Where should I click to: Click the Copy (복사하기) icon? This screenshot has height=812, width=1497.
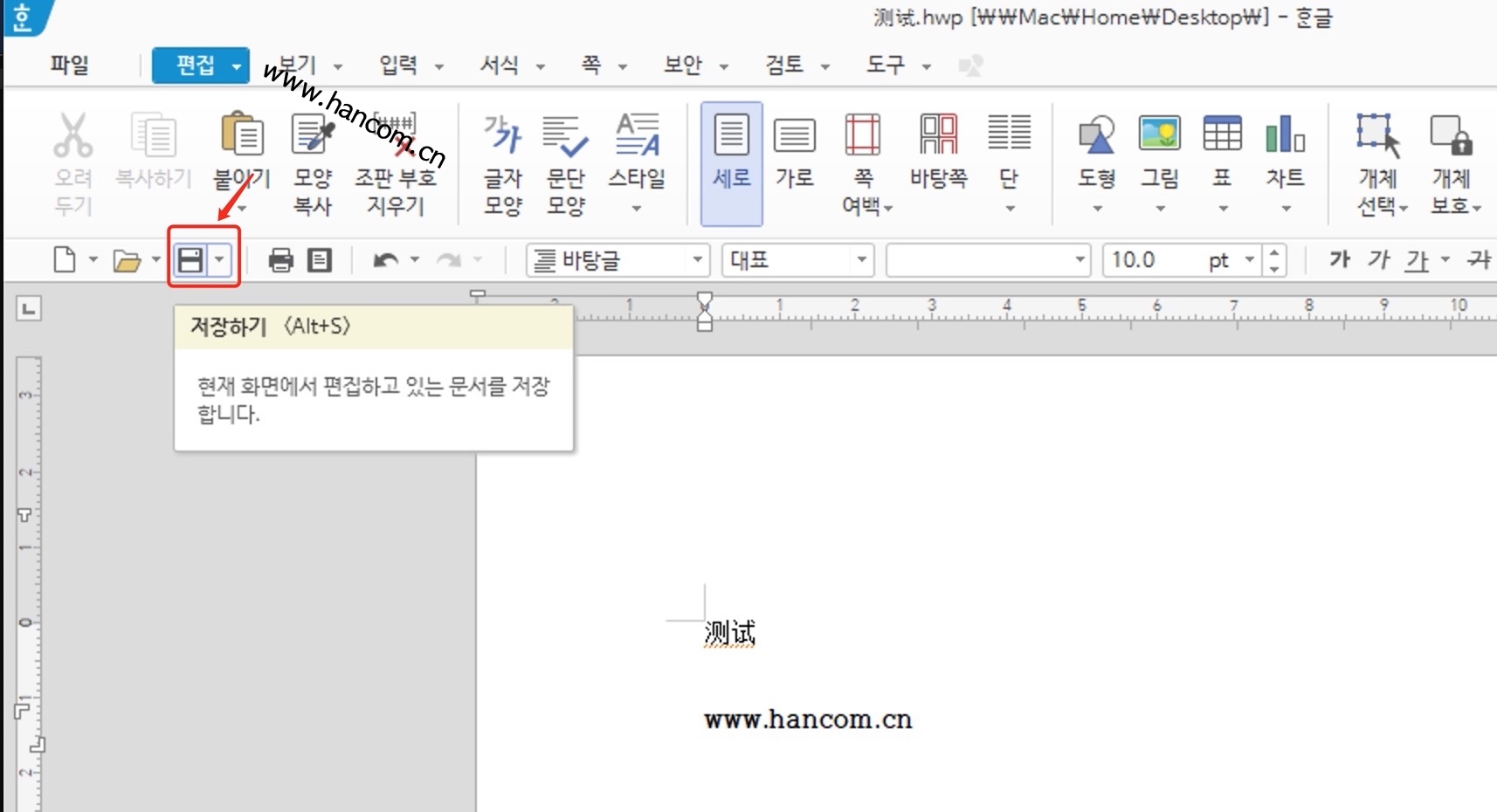tap(154, 135)
